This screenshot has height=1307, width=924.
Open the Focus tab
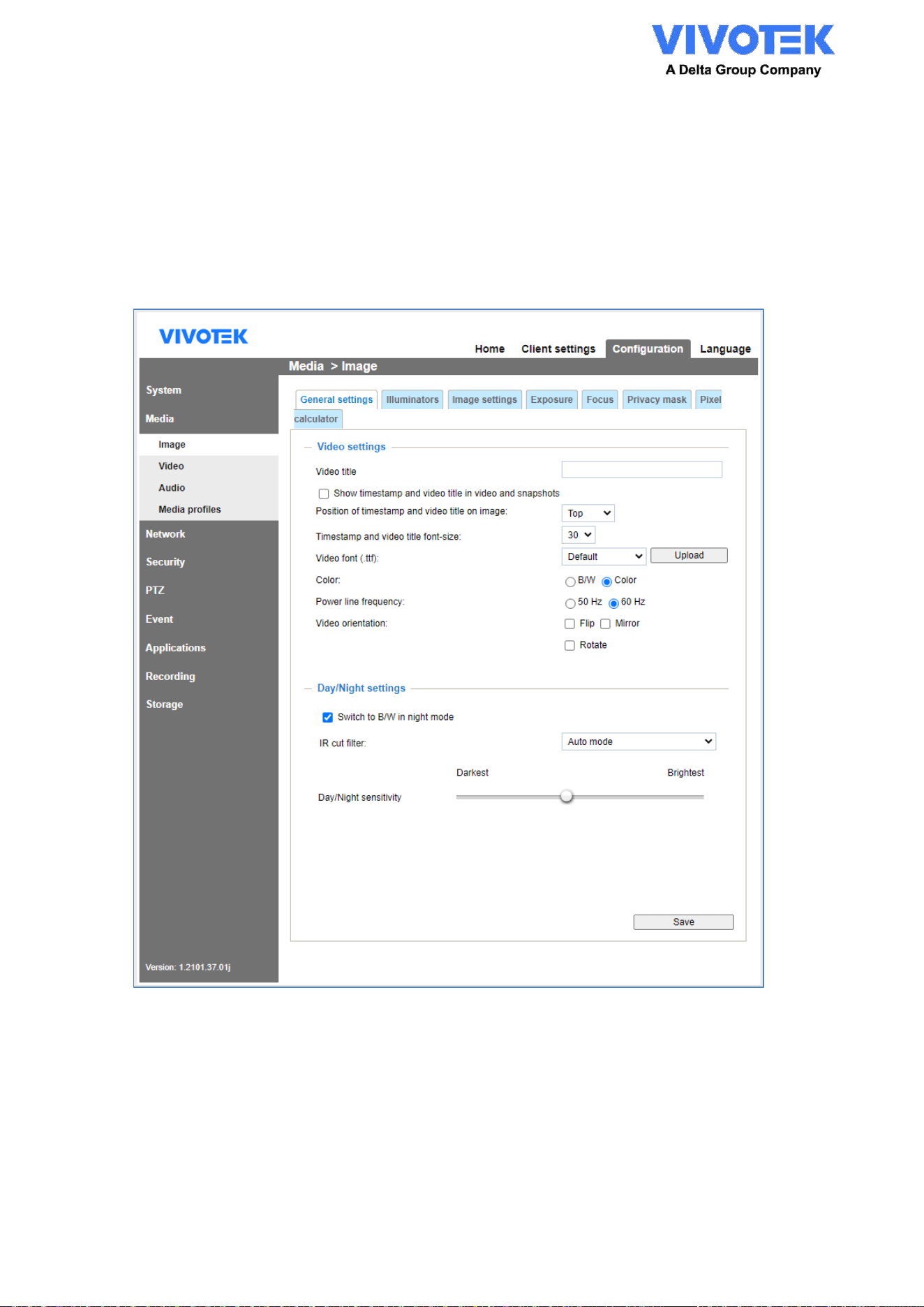(599, 399)
